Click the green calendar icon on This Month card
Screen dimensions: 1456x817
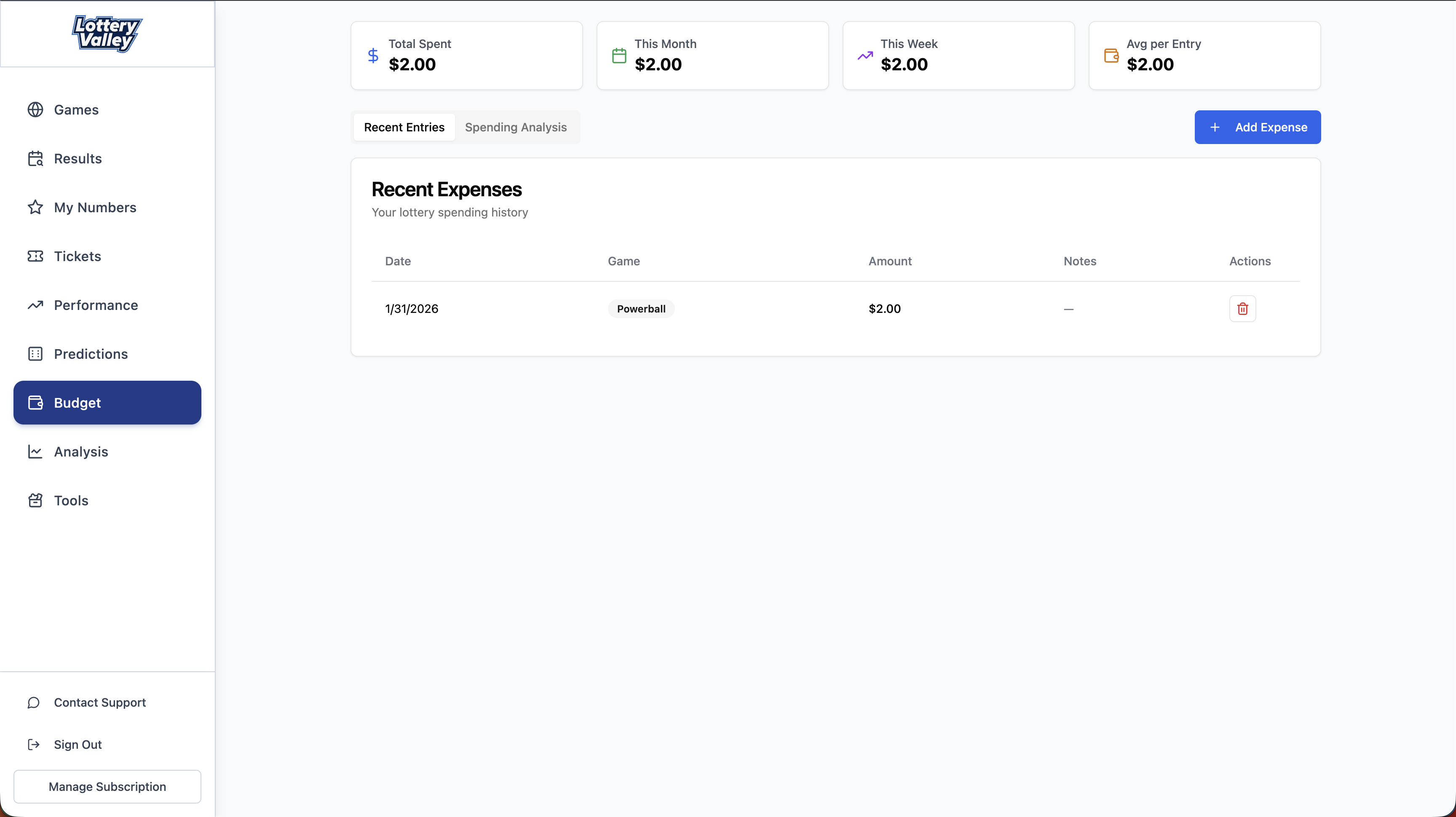click(x=619, y=55)
